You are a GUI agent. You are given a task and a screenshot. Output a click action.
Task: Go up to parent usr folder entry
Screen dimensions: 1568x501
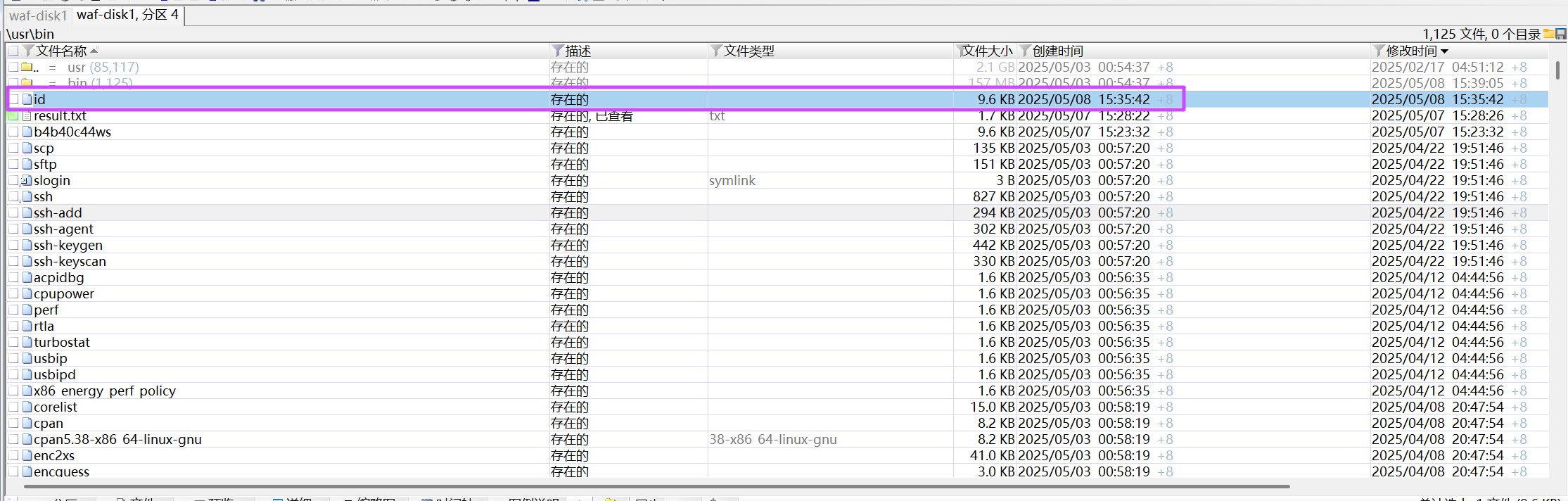point(77,68)
